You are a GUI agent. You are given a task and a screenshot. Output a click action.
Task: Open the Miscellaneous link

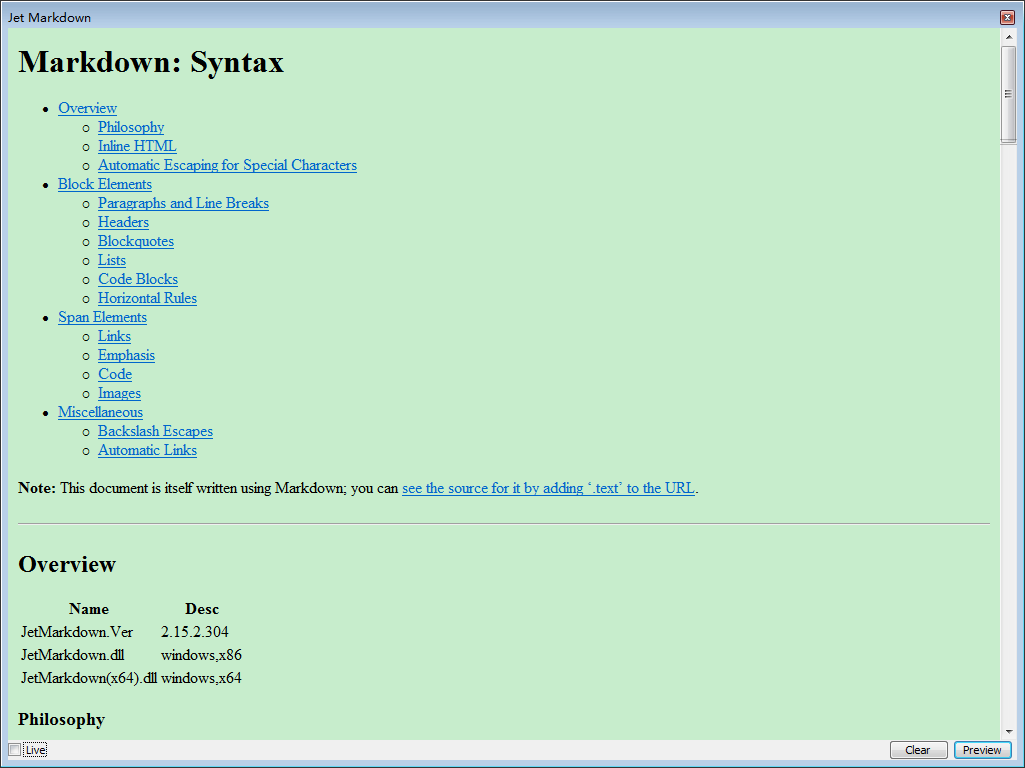click(x=100, y=412)
